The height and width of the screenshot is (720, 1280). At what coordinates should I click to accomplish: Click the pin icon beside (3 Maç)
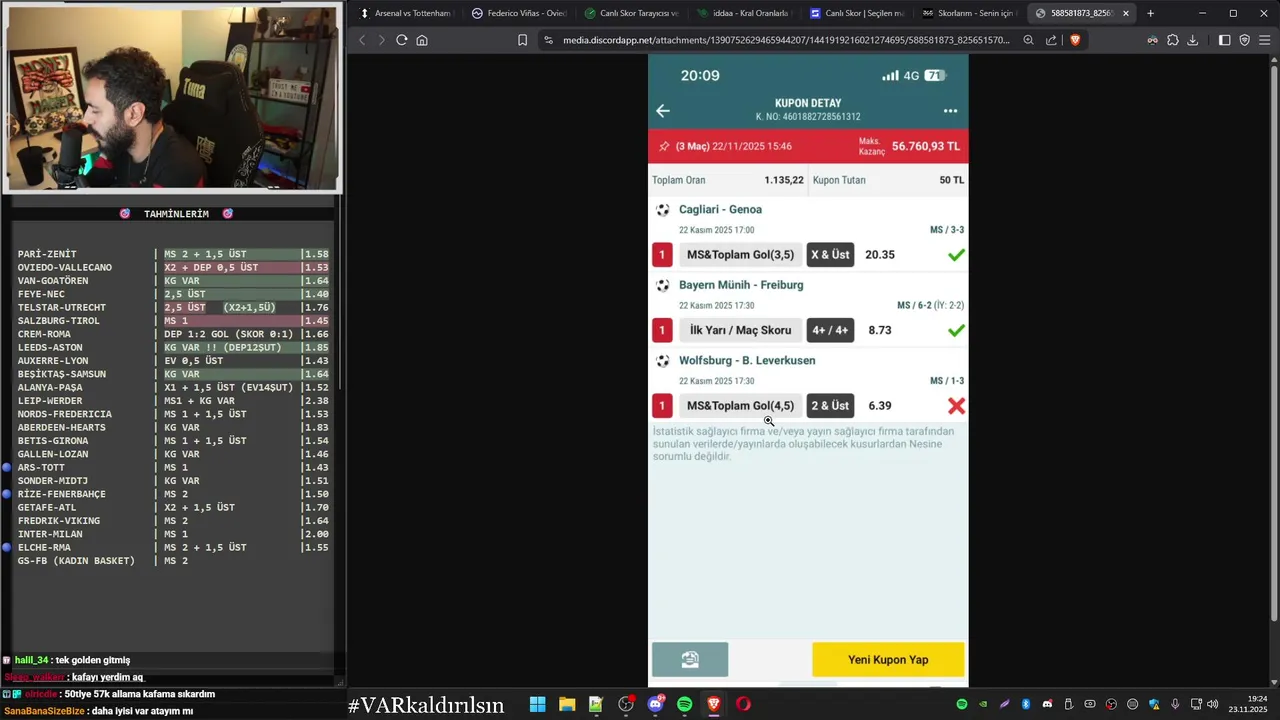point(664,146)
